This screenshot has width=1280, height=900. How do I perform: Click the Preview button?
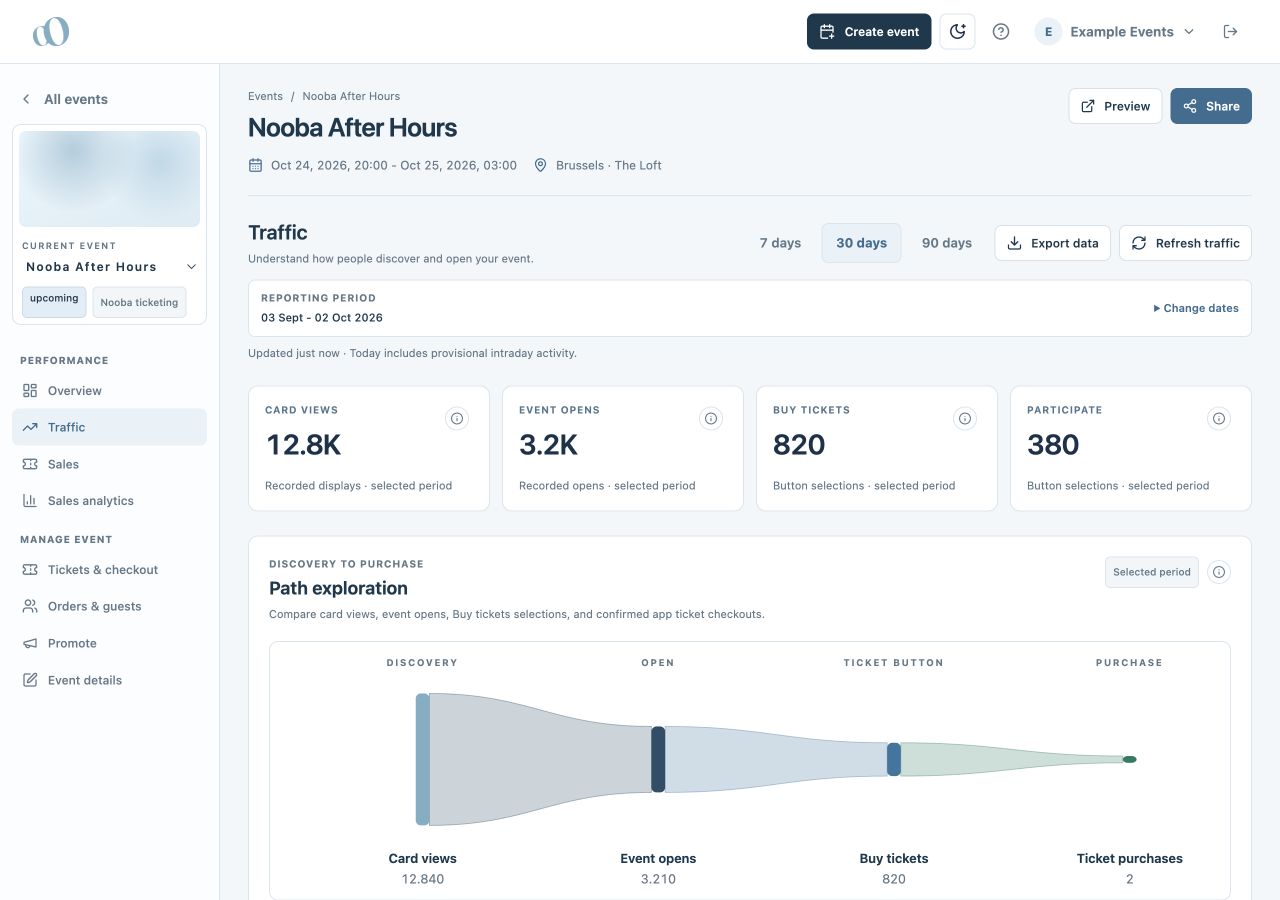1115,106
